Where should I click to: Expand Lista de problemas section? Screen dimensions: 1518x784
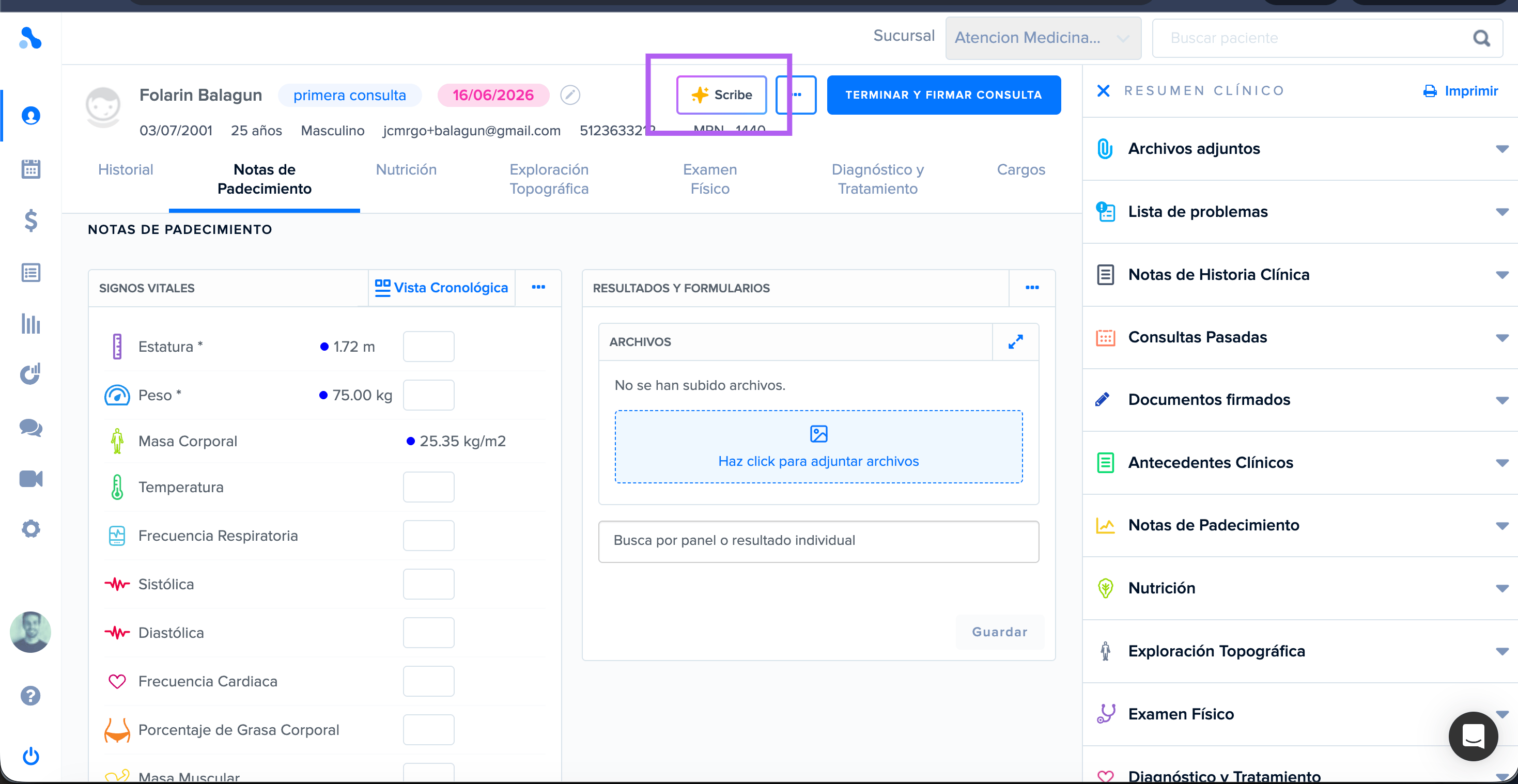click(1501, 211)
